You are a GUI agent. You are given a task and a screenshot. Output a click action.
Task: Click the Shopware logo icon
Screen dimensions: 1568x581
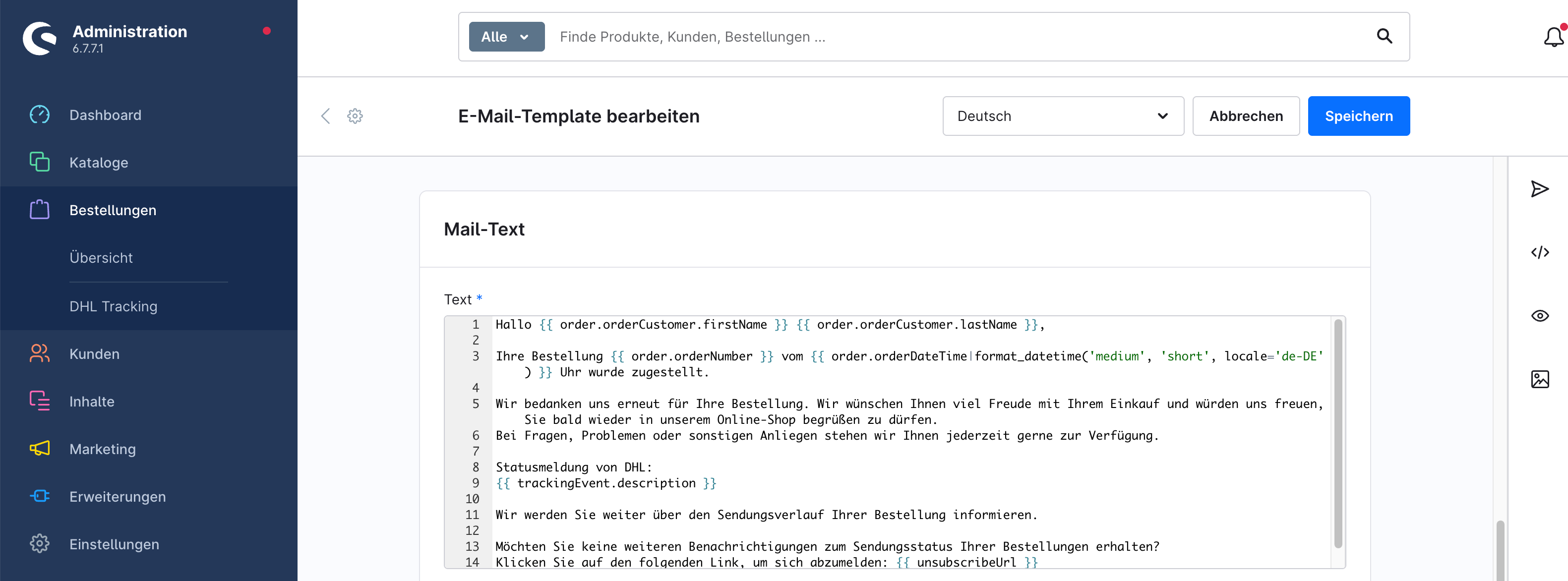40,38
